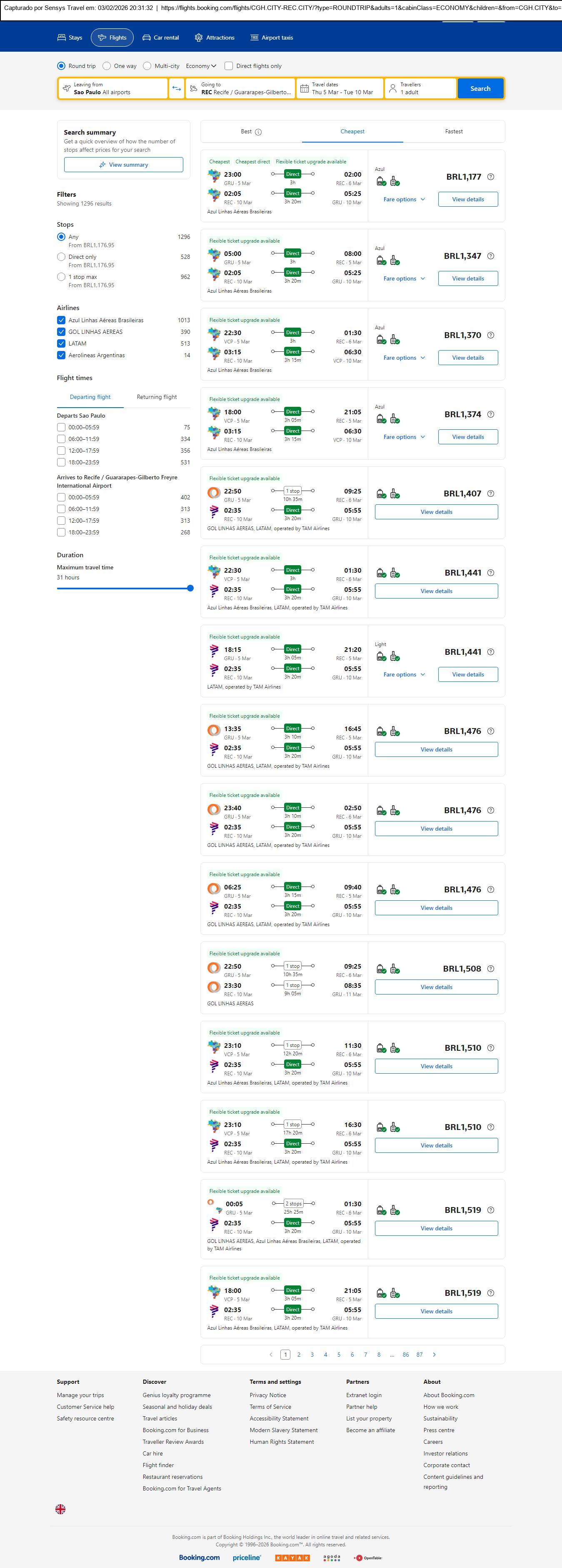Uncheck the GOL LINHAS AEREAS airline filter
Screen dimensions: 562x1568
(x=61, y=332)
